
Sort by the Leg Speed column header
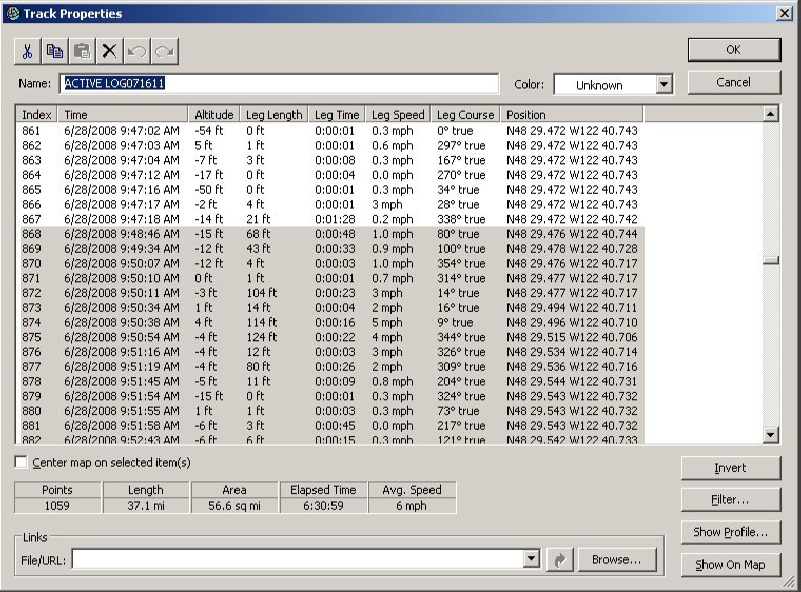(x=398, y=114)
